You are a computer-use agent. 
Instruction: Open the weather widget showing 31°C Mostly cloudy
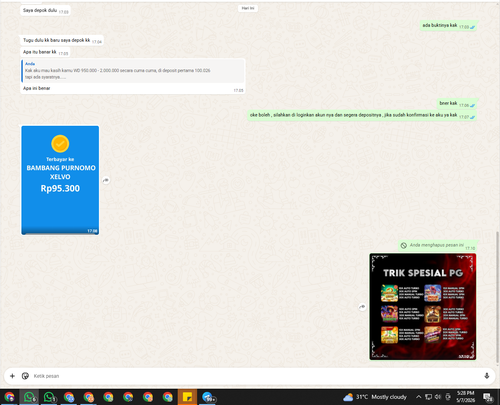[x=375, y=397]
